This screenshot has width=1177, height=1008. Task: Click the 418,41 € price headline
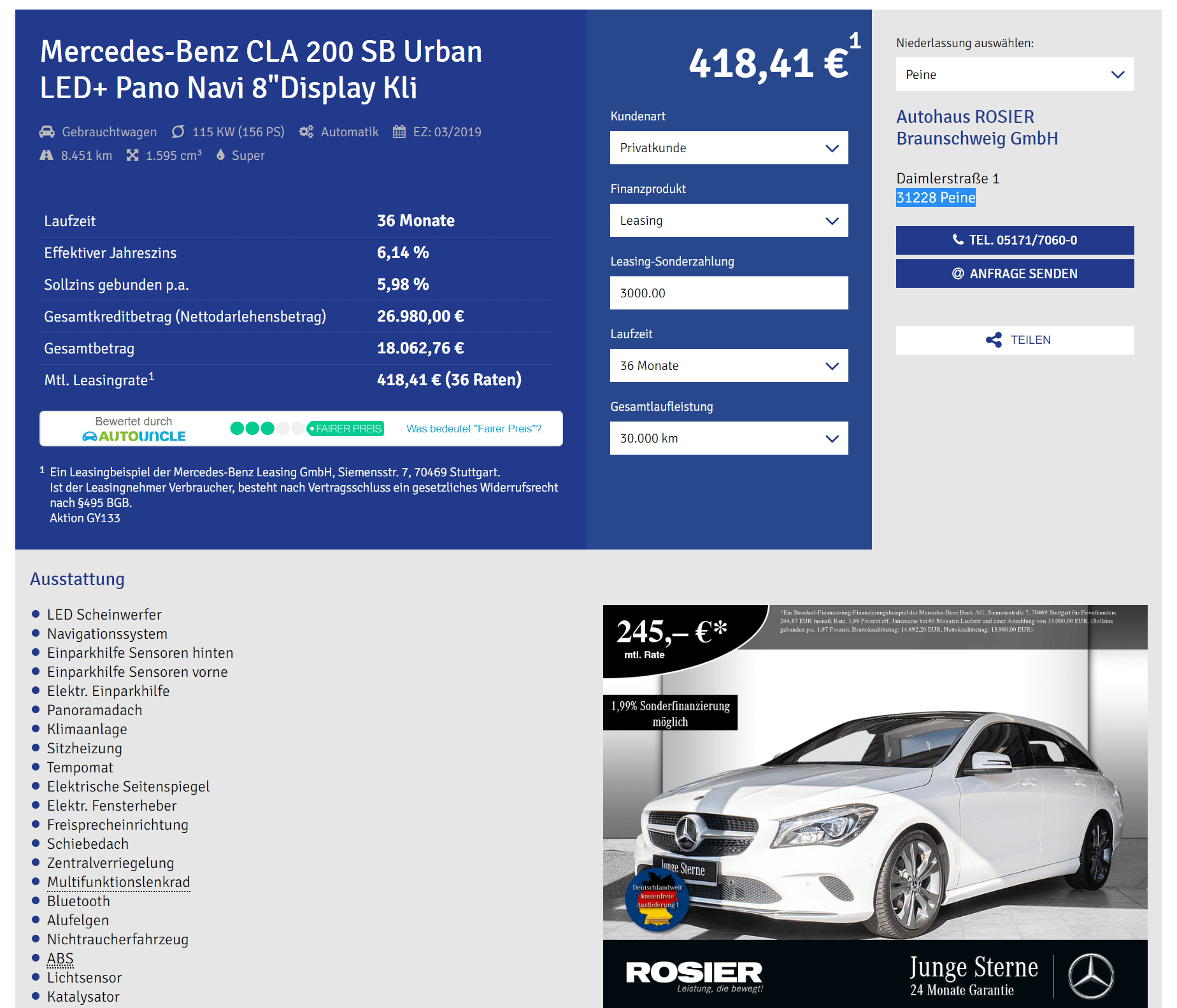point(769,64)
